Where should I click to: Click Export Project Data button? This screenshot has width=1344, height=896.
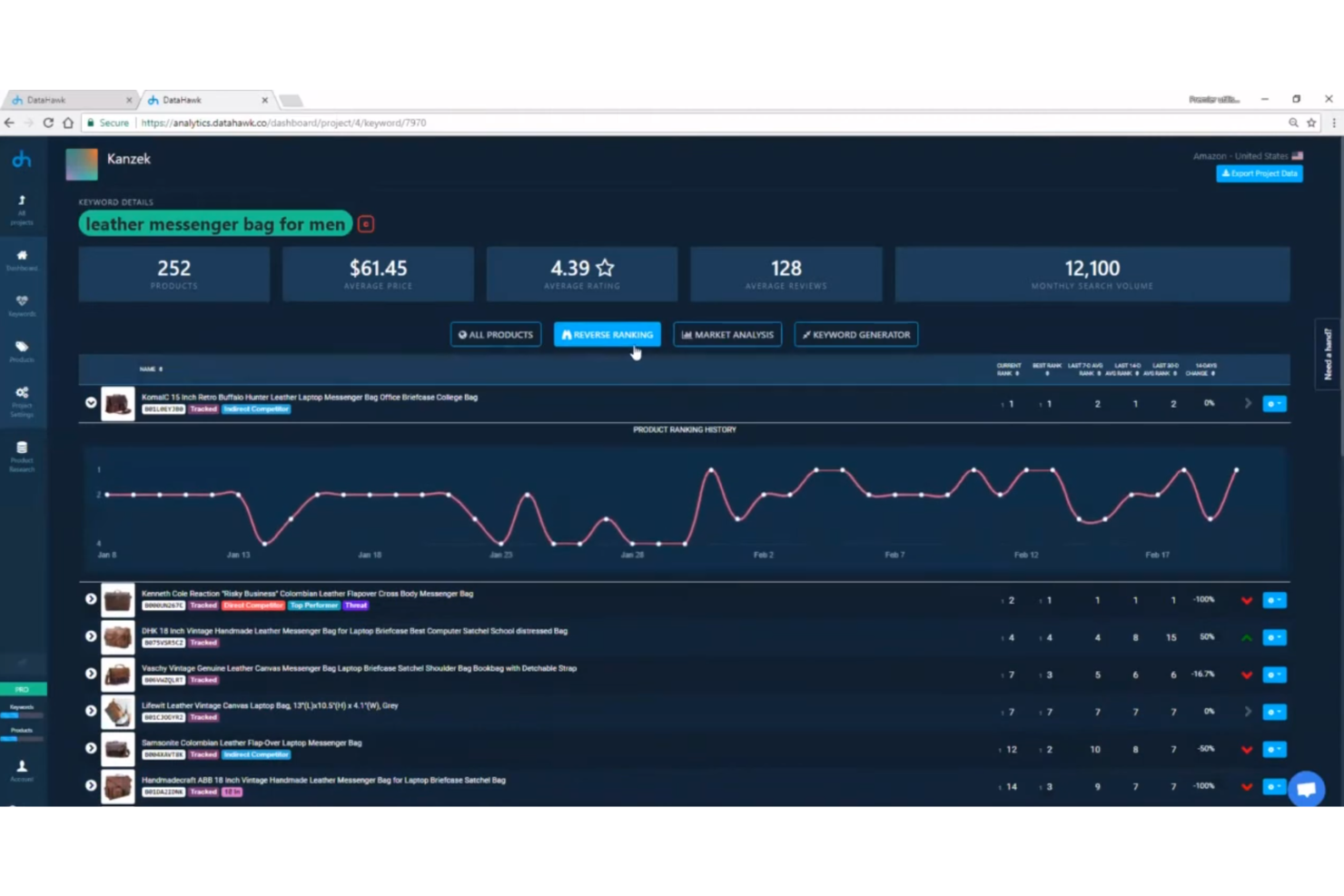click(x=1260, y=173)
